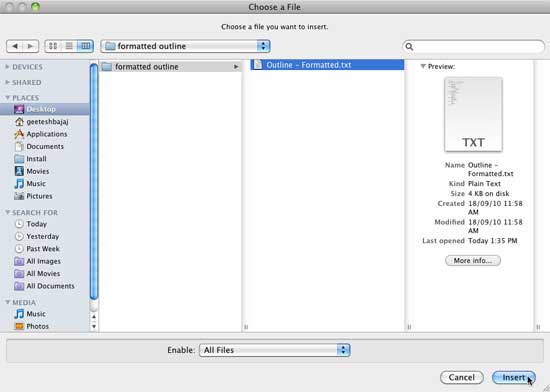Screen dimensions: 550x392
Task: Collapse the MEDIA sidebar section
Action: 7,302
